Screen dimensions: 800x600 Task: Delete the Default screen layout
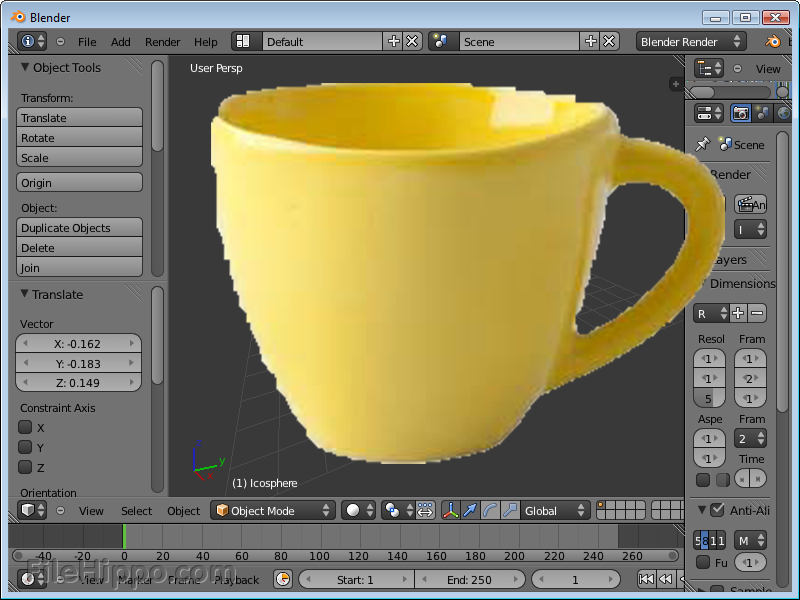click(412, 41)
